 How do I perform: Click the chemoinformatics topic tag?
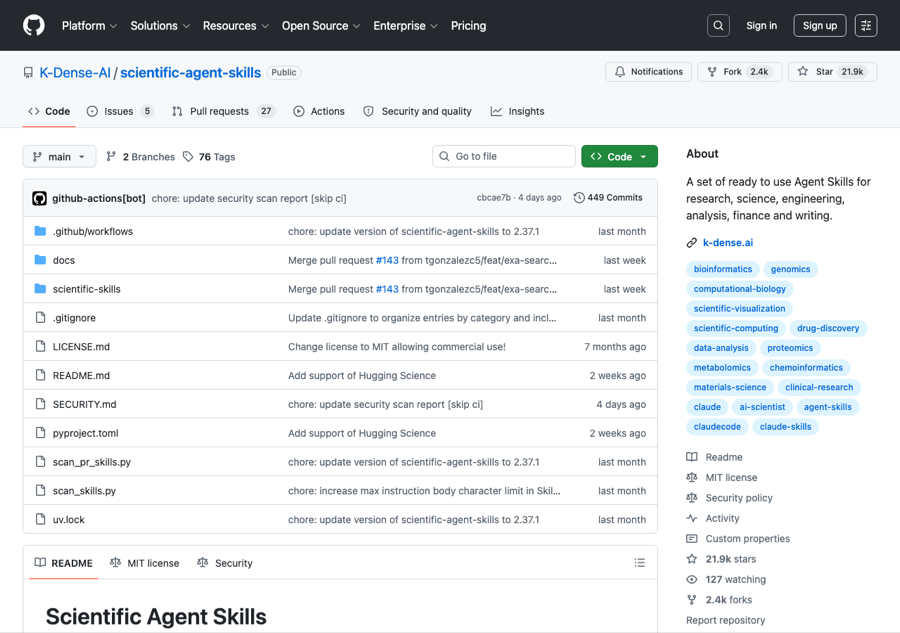(806, 367)
